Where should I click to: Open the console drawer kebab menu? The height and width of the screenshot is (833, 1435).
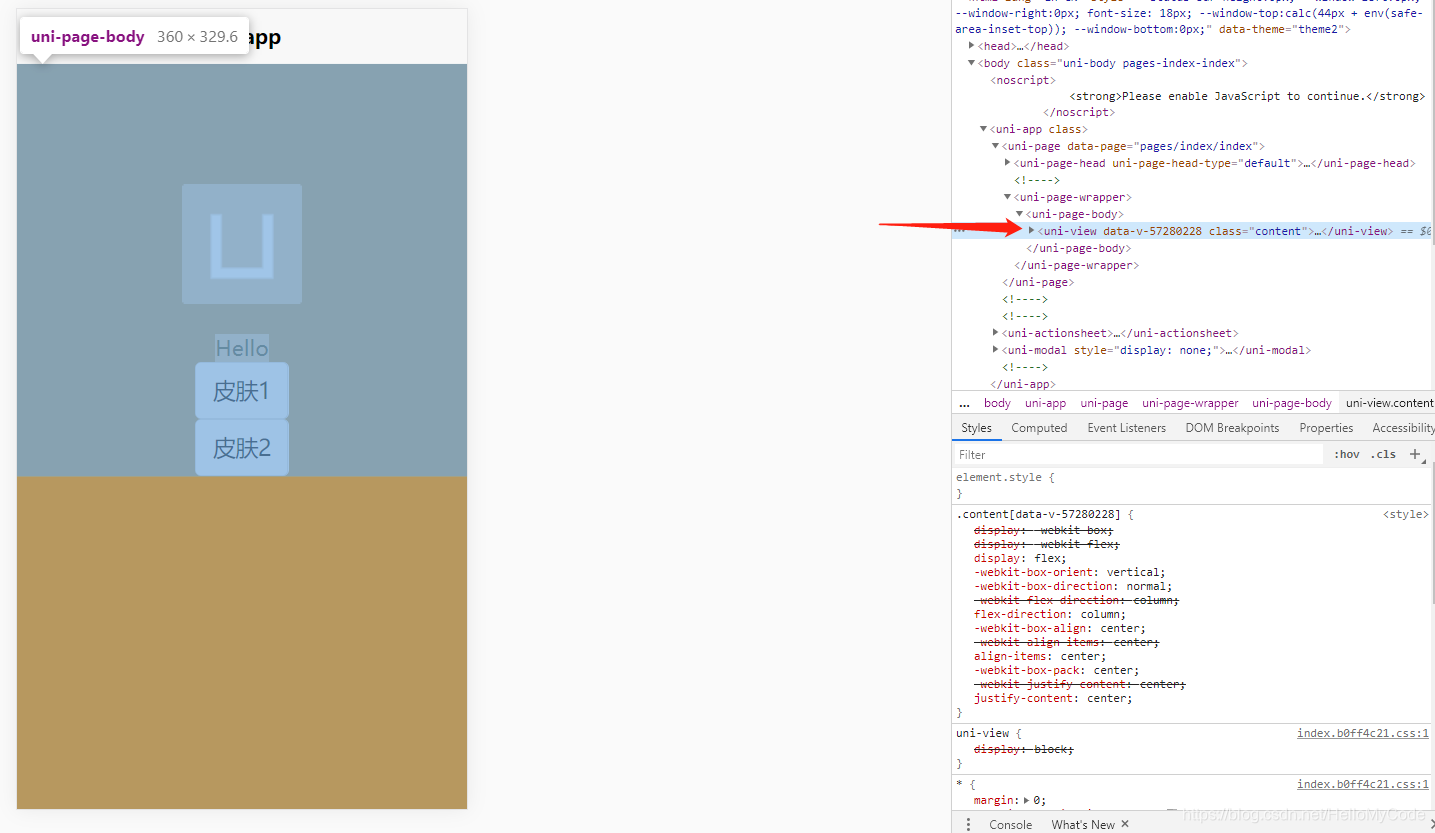[968, 824]
